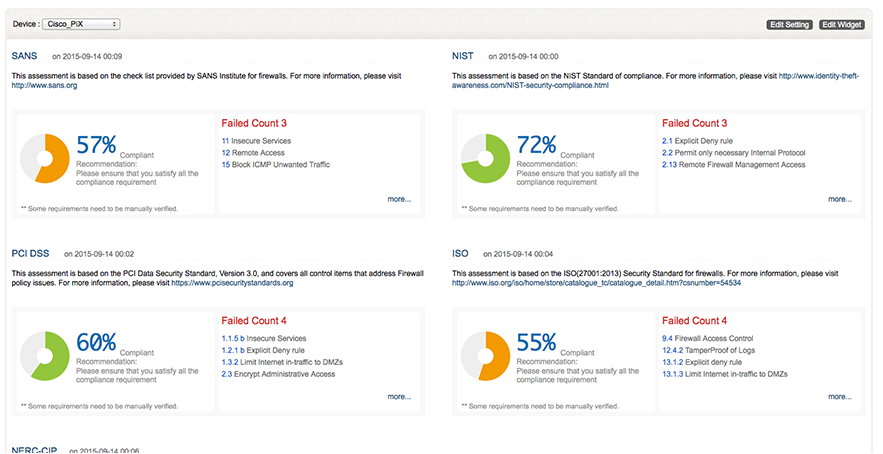
Task: Show more failed items in ISO panel
Action: 839,396
